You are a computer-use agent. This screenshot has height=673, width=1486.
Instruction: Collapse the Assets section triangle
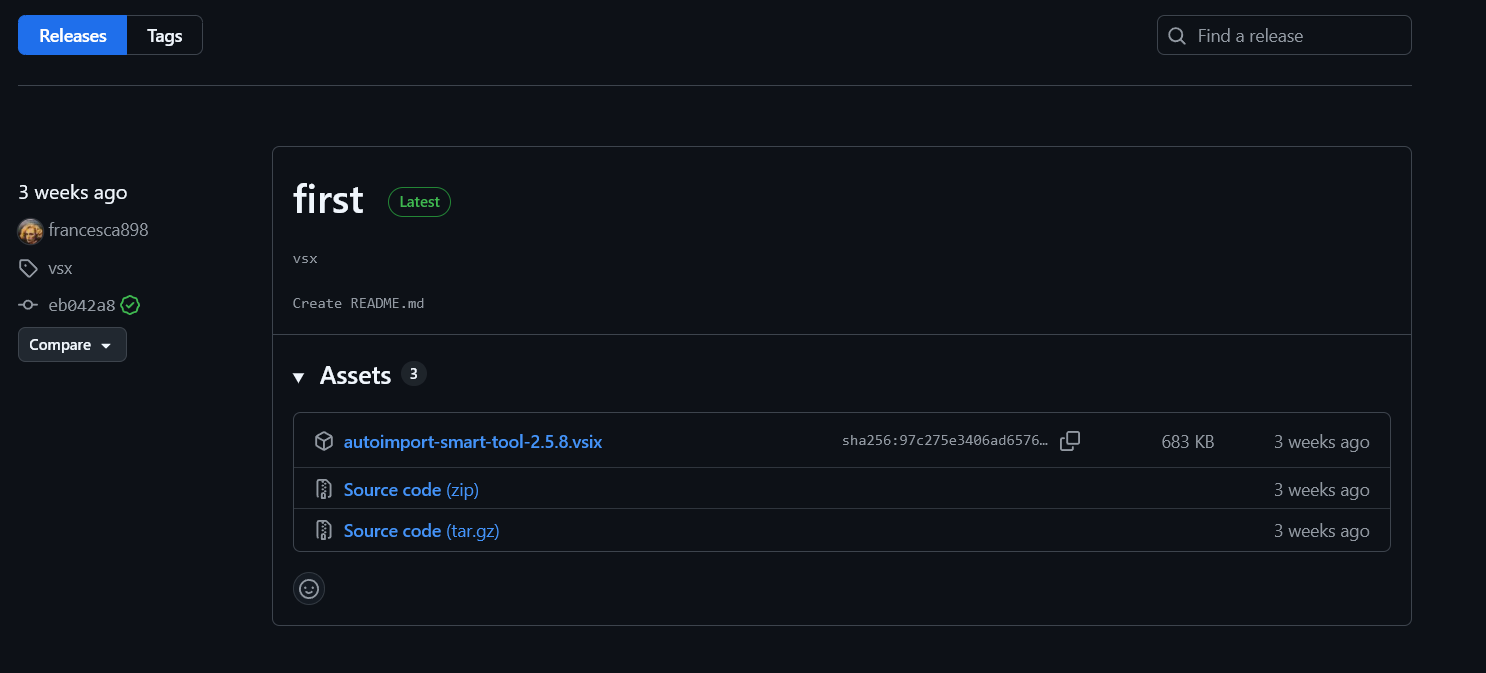click(298, 377)
